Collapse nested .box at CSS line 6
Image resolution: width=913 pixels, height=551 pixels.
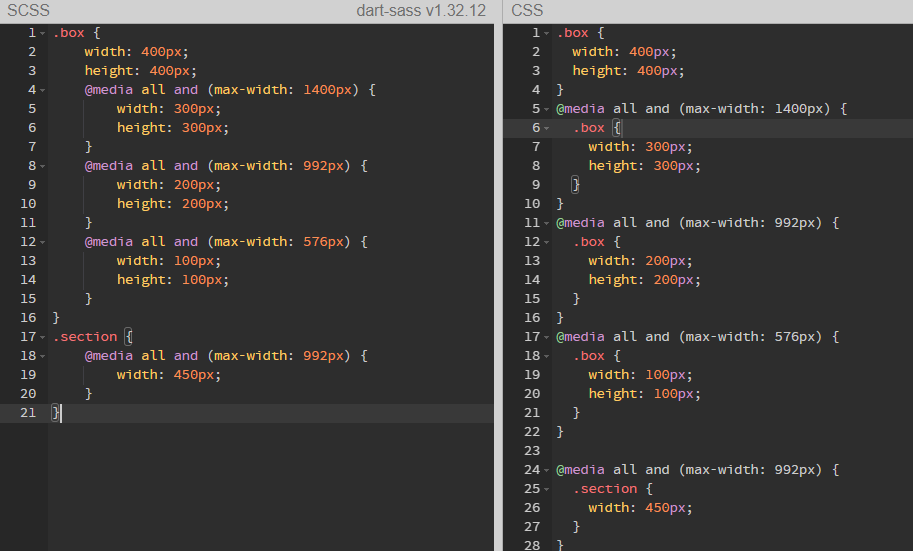(546, 129)
